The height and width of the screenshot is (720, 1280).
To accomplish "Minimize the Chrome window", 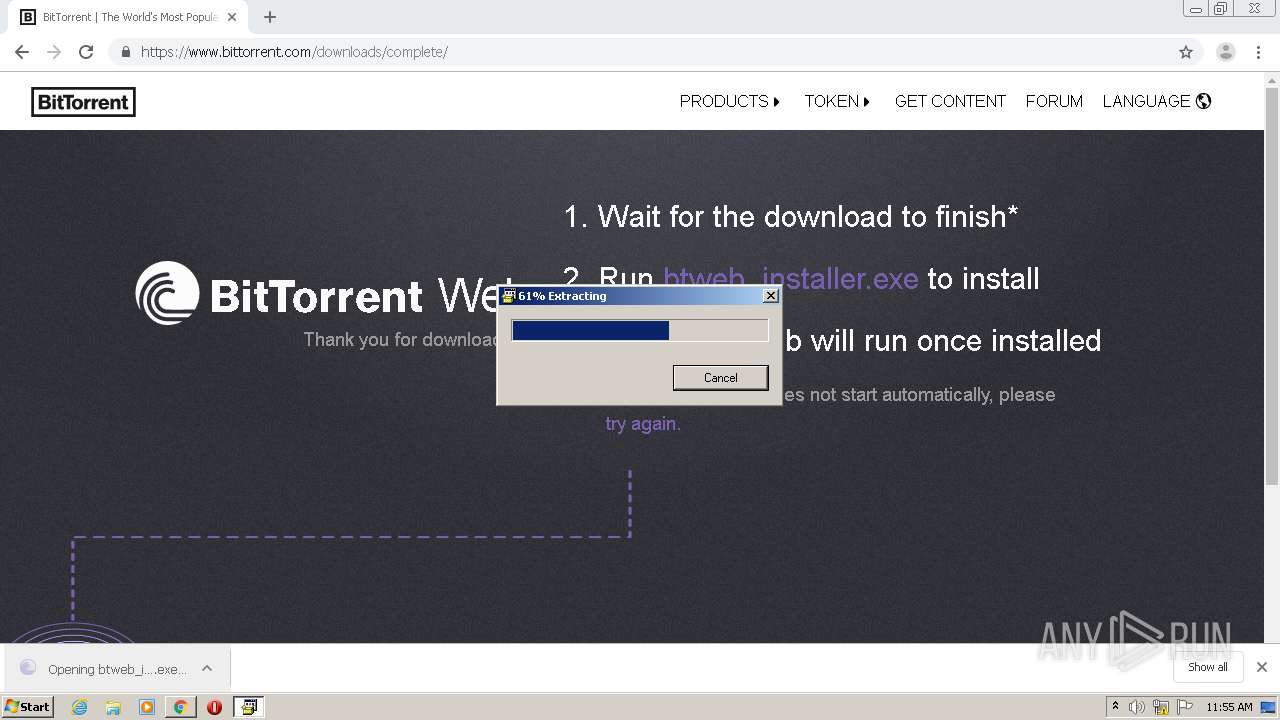I will point(1196,9).
